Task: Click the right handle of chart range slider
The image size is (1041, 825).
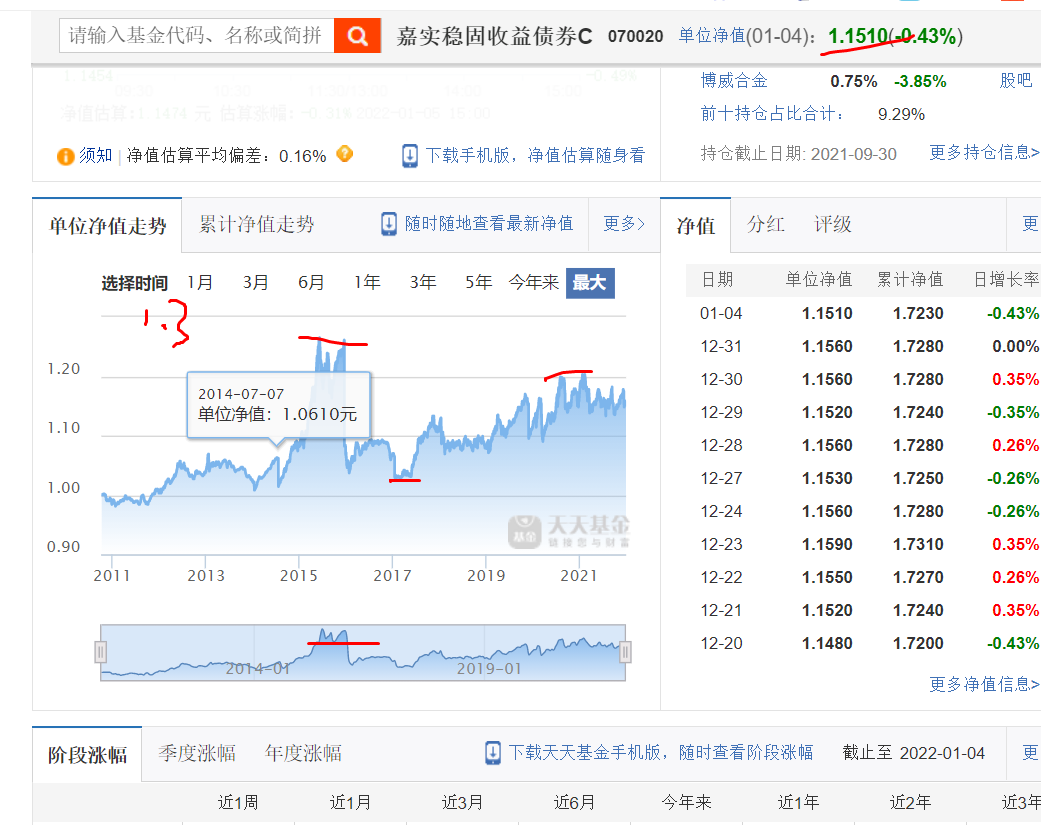Action: 625,652
